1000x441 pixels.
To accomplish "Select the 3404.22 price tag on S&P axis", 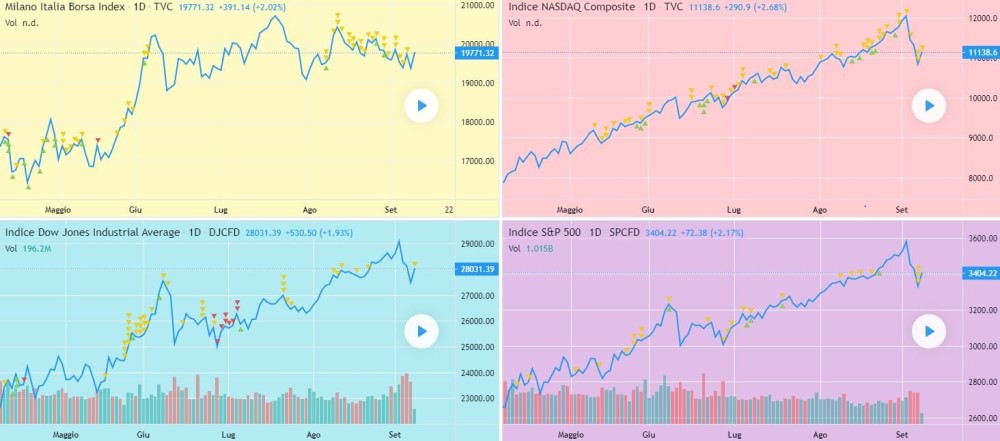I will point(976,272).
